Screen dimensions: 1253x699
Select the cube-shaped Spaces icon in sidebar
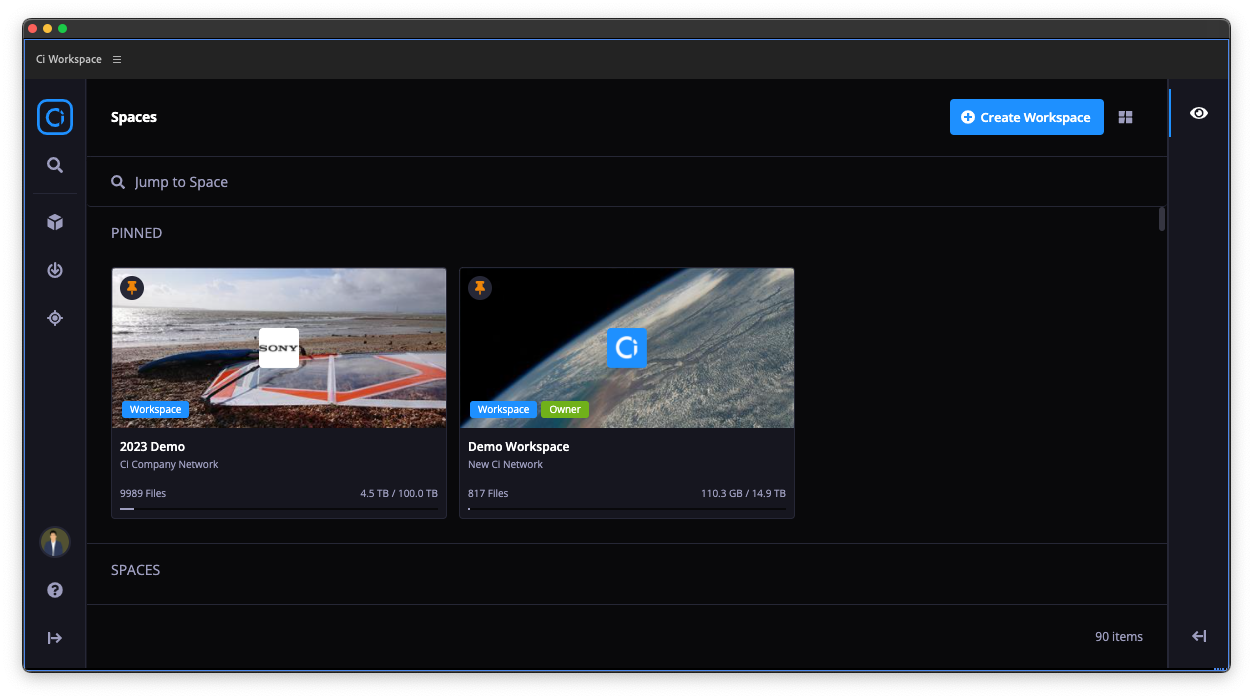55,221
